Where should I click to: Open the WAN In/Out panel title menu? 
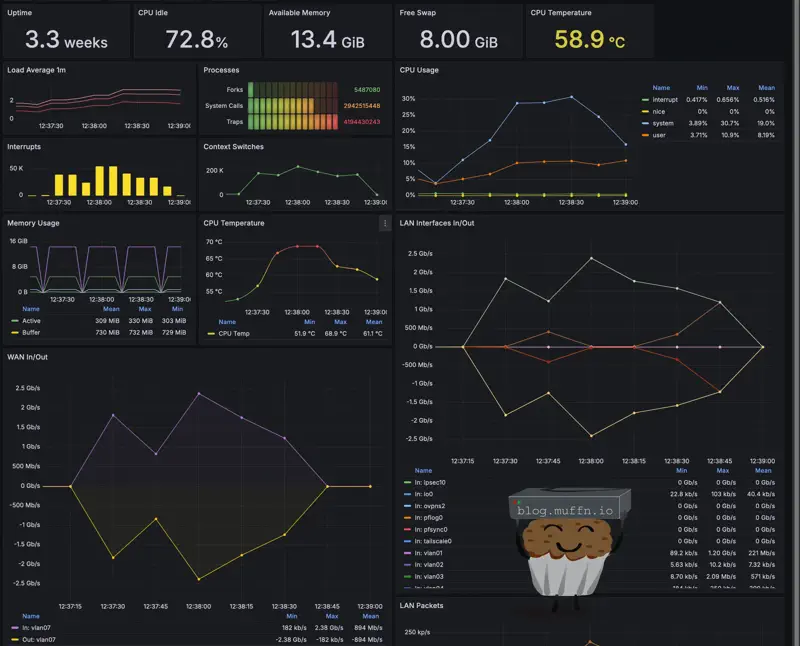pos(27,357)
